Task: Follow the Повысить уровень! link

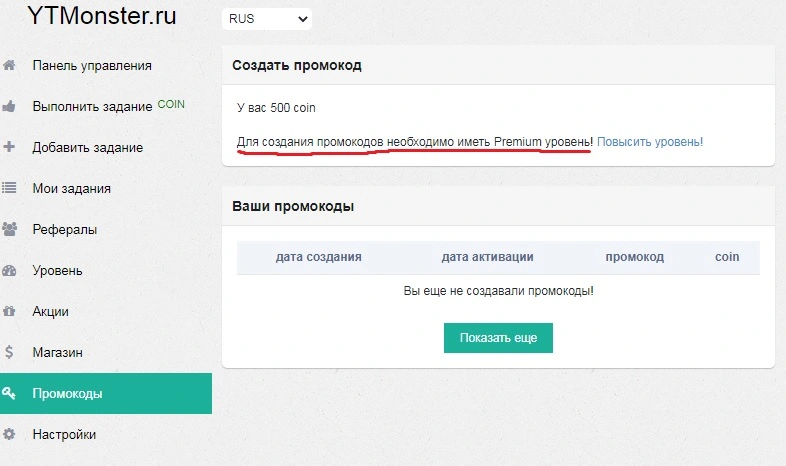Action: pos(650,142)
